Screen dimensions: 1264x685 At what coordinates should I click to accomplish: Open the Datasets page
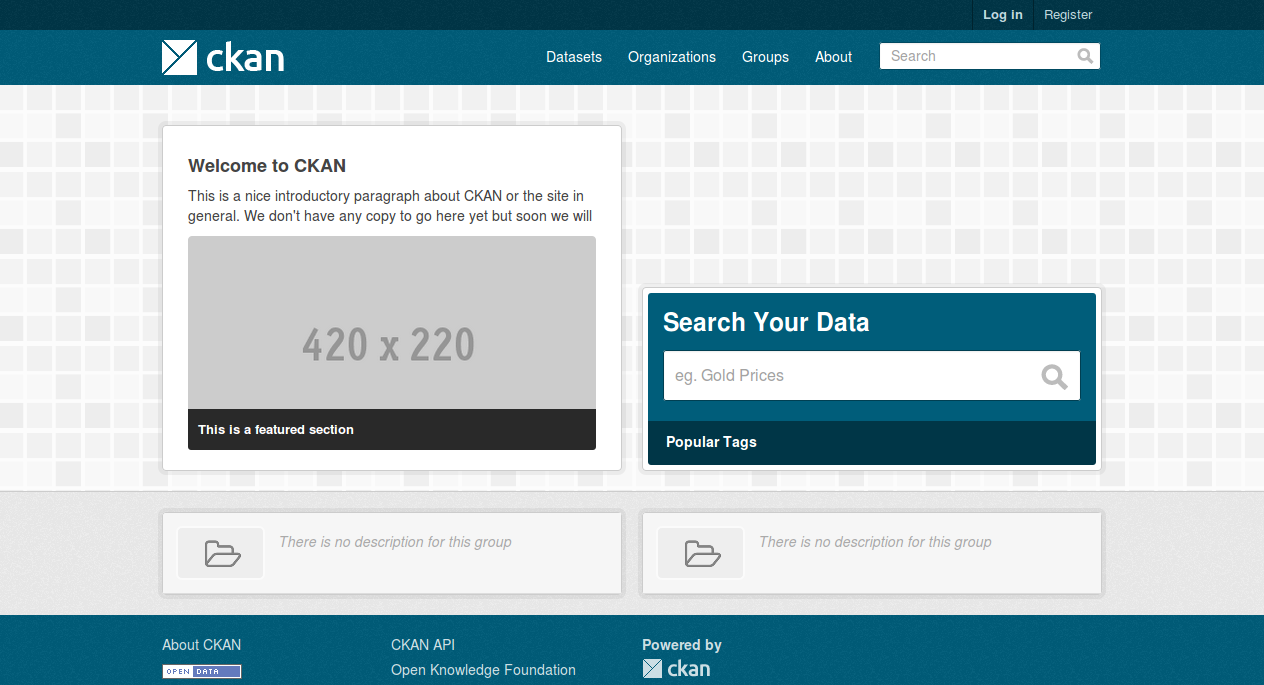(x=574, y=57)
